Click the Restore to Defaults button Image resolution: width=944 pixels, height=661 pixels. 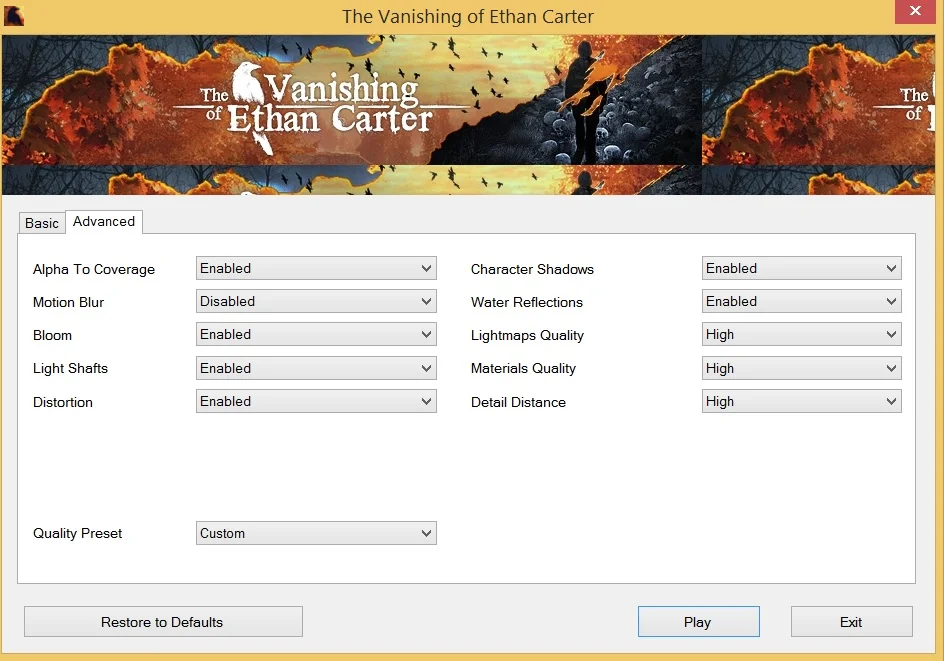[163, 622]
